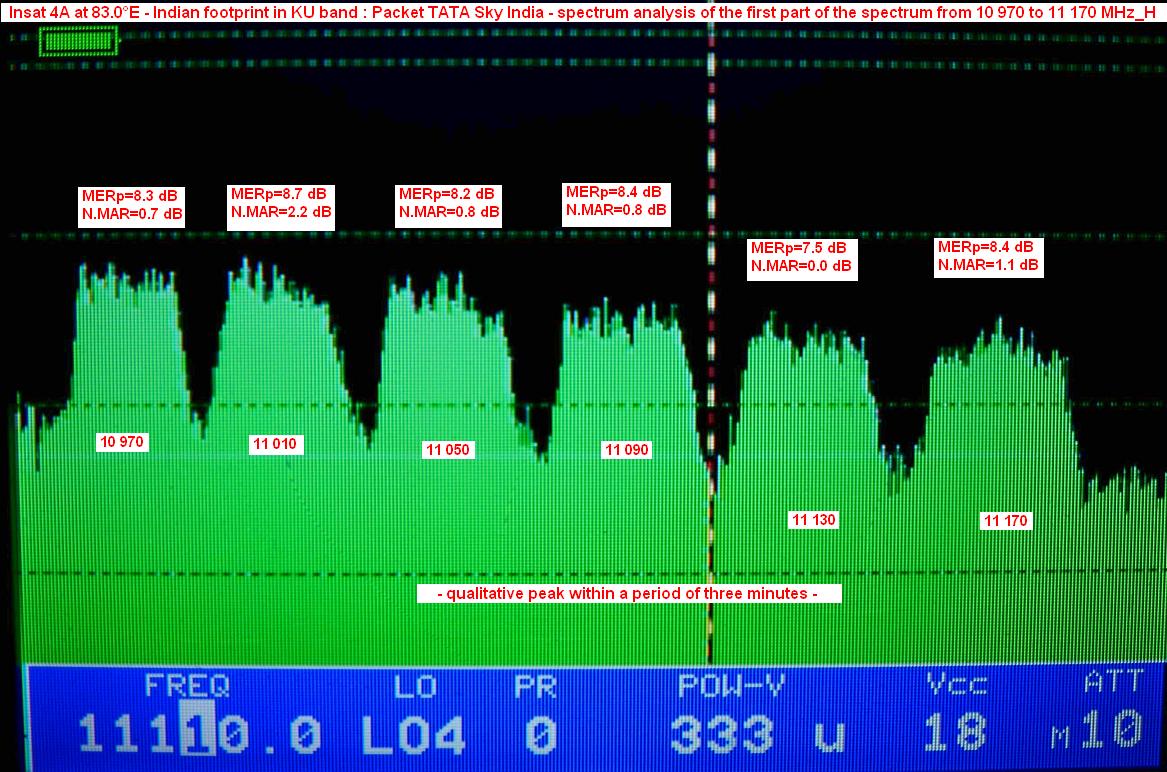The image size is (1167, 772).
Task: Select the FREQ value 11110.0 field
Action: pos(199,736)
